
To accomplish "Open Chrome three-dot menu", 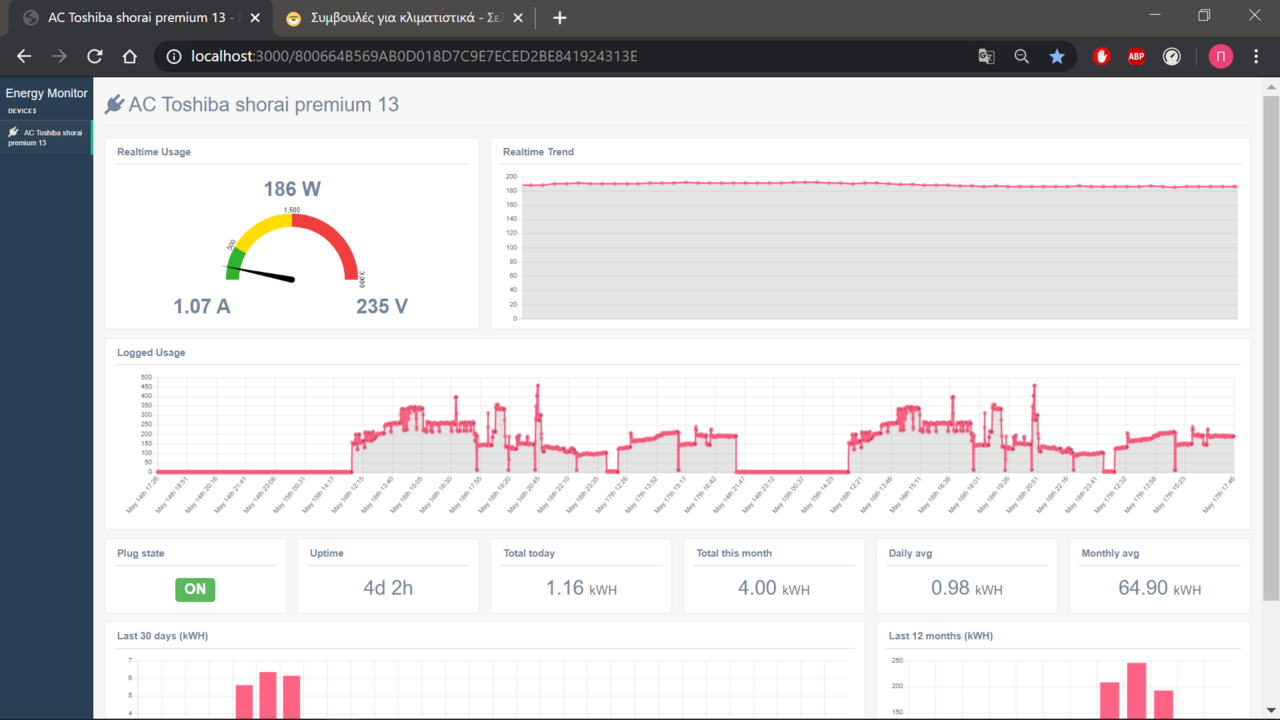I will (1256, 57).
